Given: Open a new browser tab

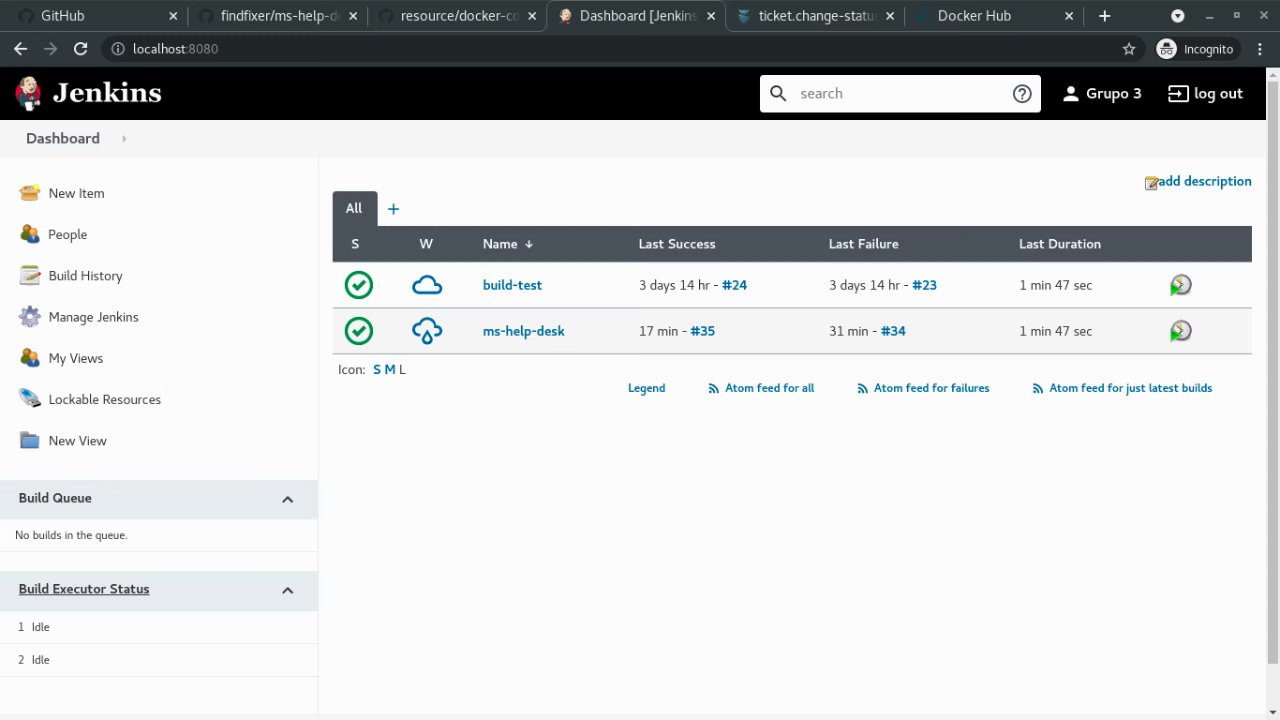Looking at the screenshot, I should pyautogui.click(x=1104, y=16).
